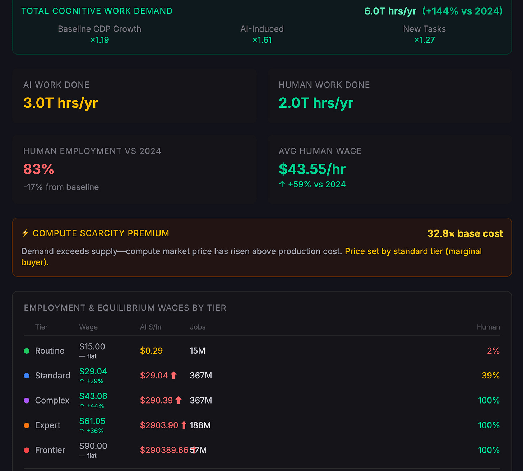Screen dimensions: 523x471
Task: Click the $15.00 Routine wage
Action: pyautogui.click(x=92, y=347)
